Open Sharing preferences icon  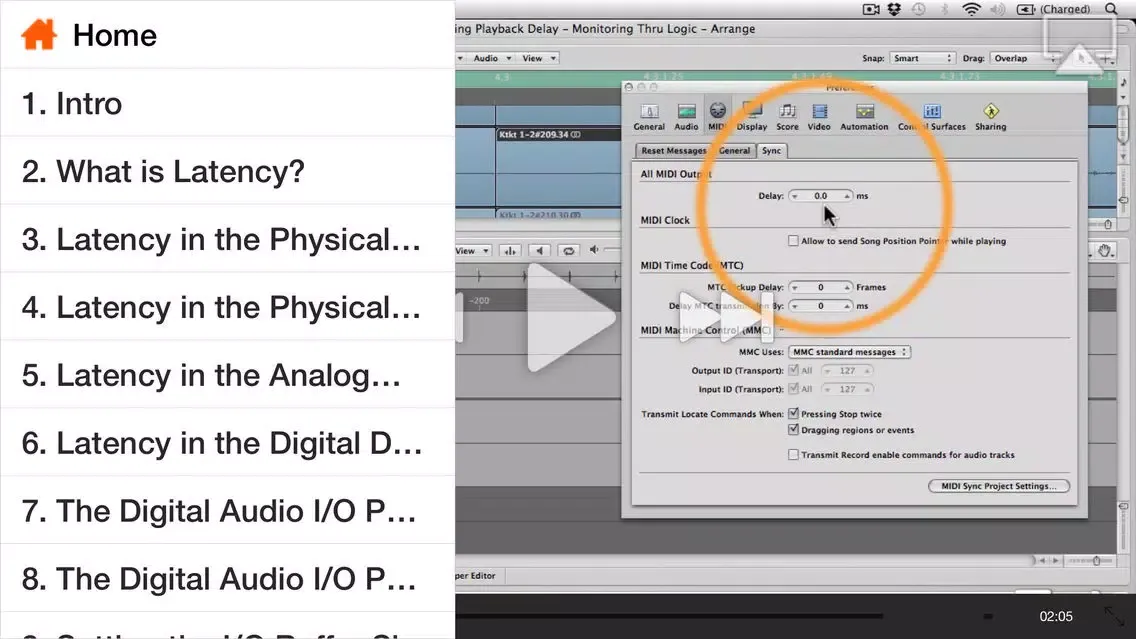(x=990, y=117)
